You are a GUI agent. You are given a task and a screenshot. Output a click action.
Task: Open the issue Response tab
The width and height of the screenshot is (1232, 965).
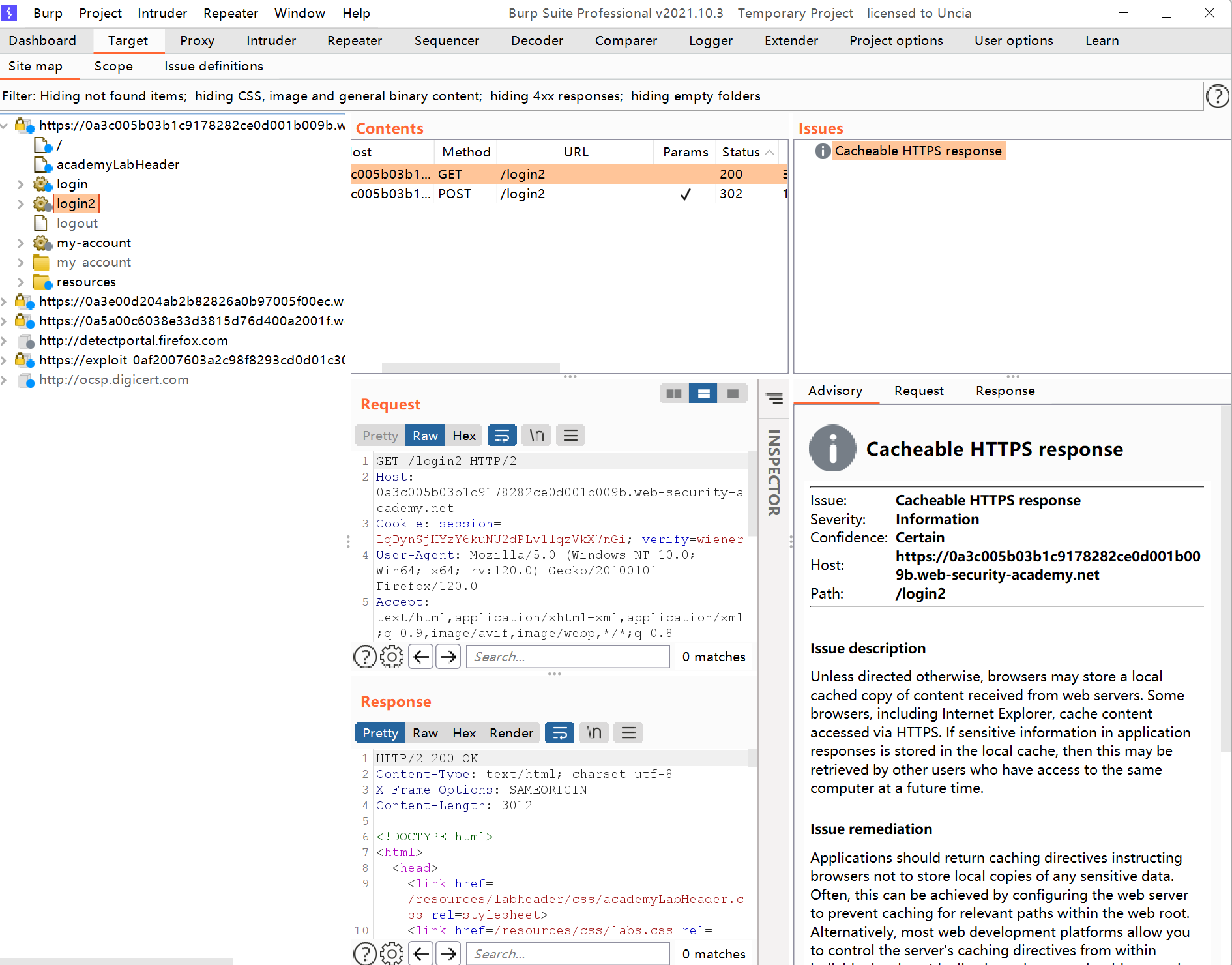point(1005,391)
